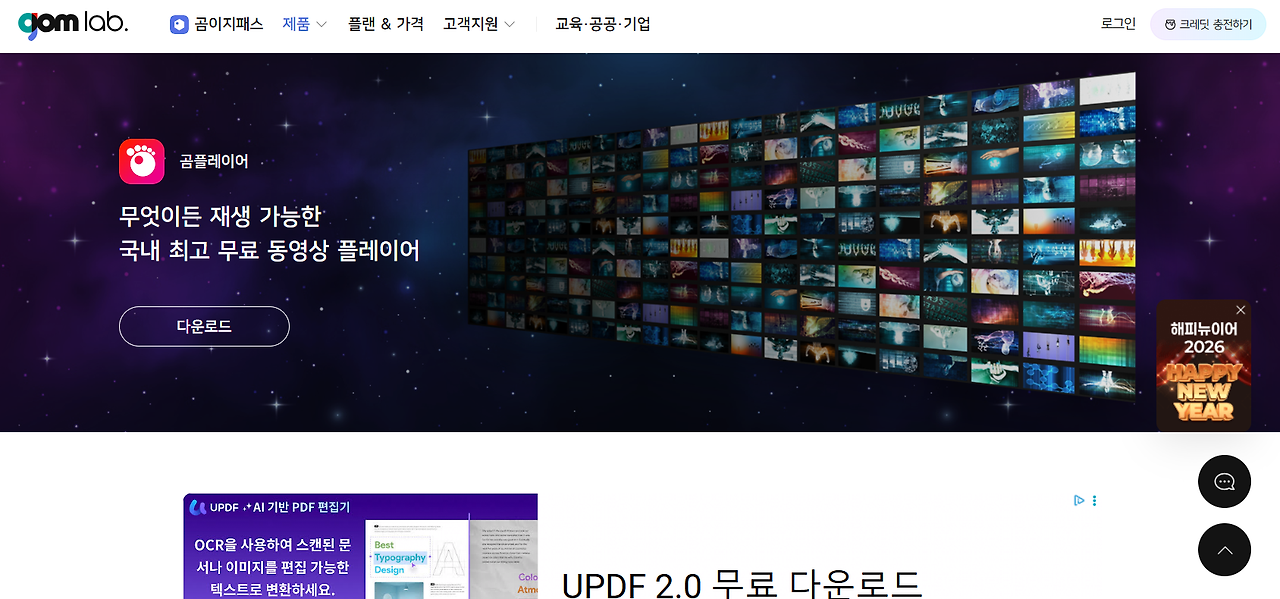Click the GOM Lab logo

(x=73, y=24)
